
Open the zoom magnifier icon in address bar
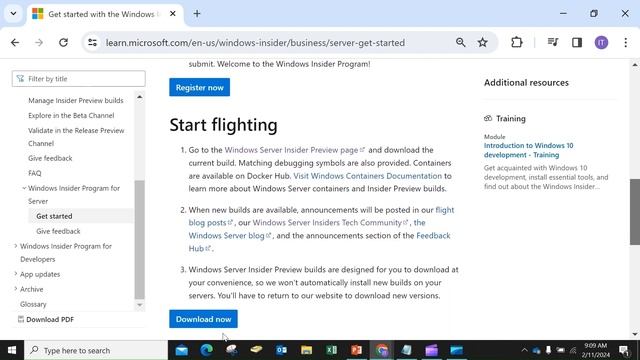pos(460,42)
